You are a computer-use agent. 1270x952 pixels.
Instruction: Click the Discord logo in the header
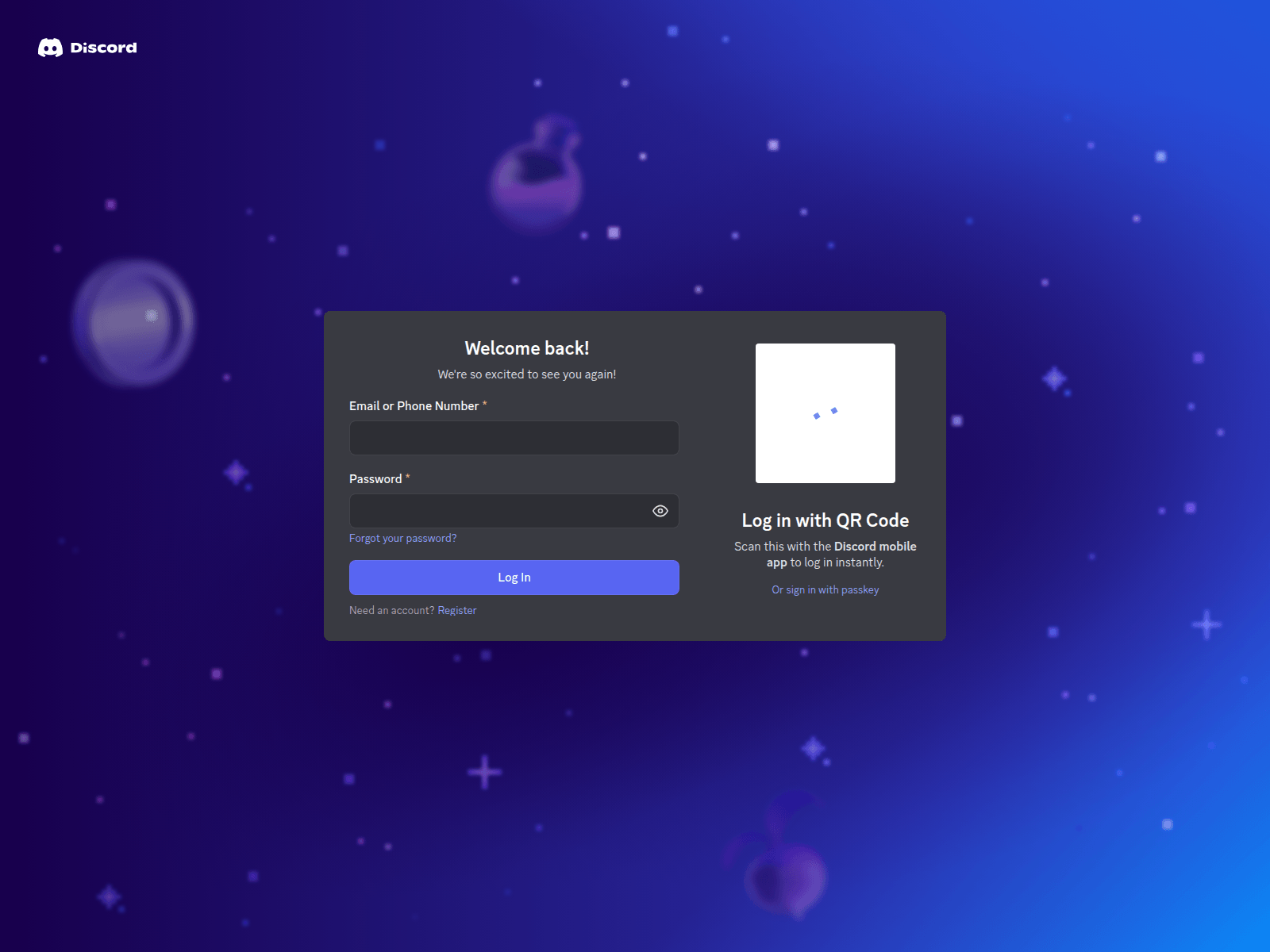tap(87, 48)
